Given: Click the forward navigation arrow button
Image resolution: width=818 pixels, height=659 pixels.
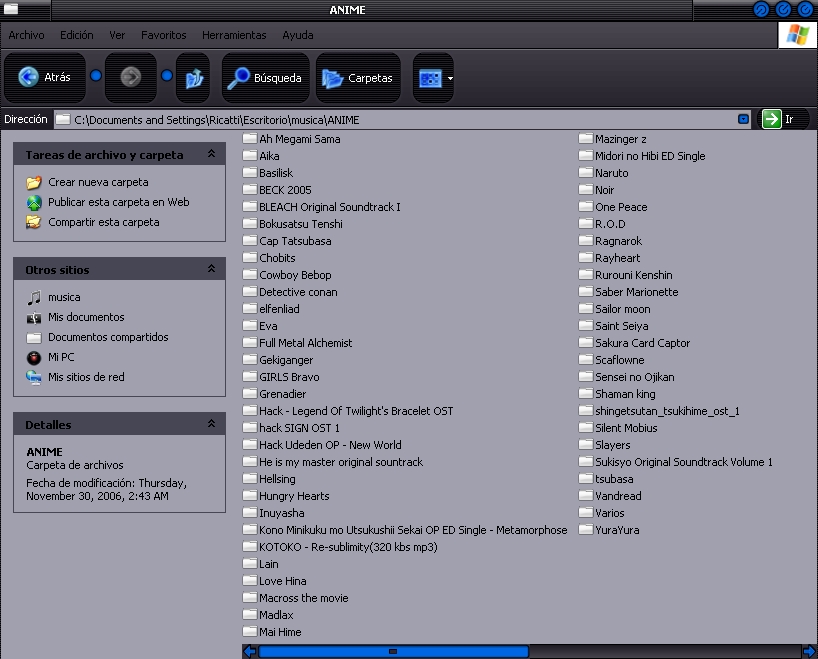Looking at the screenshot, I should coord(130,77).
